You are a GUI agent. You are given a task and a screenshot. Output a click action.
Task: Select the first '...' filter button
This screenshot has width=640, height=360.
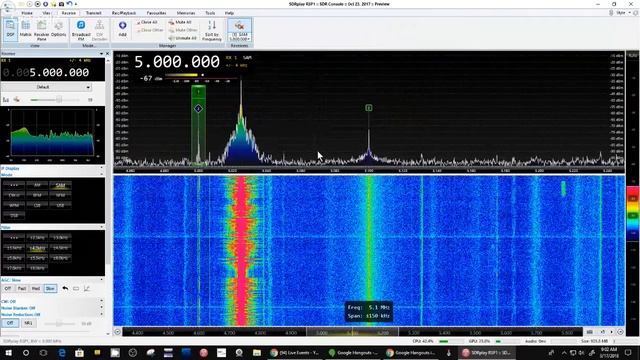tap(14, 238)
